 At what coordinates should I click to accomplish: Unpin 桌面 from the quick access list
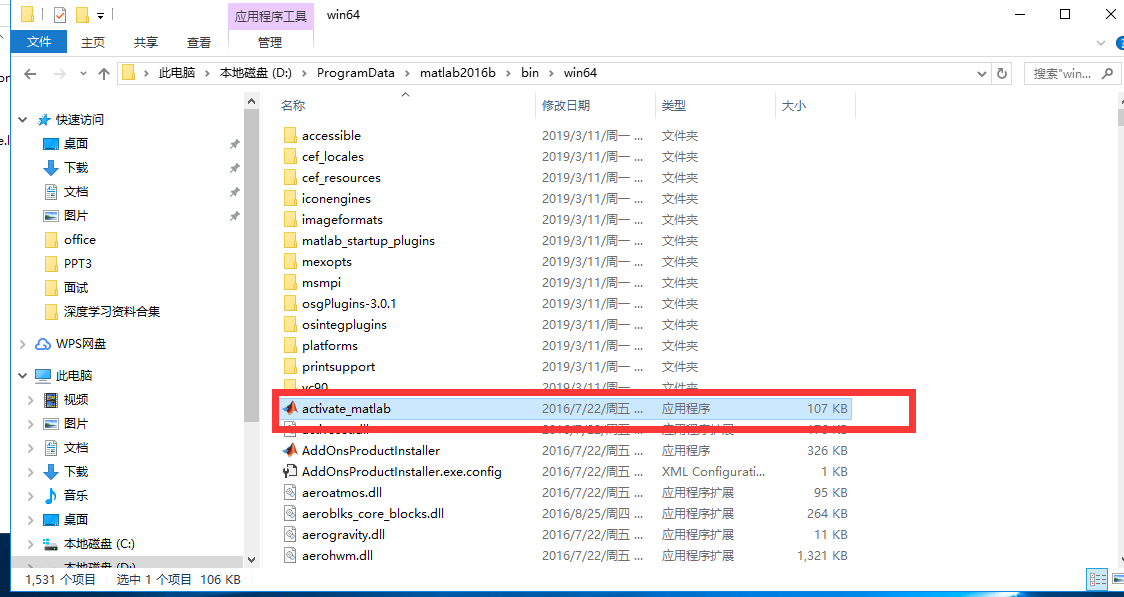click(x=233, y=143)
